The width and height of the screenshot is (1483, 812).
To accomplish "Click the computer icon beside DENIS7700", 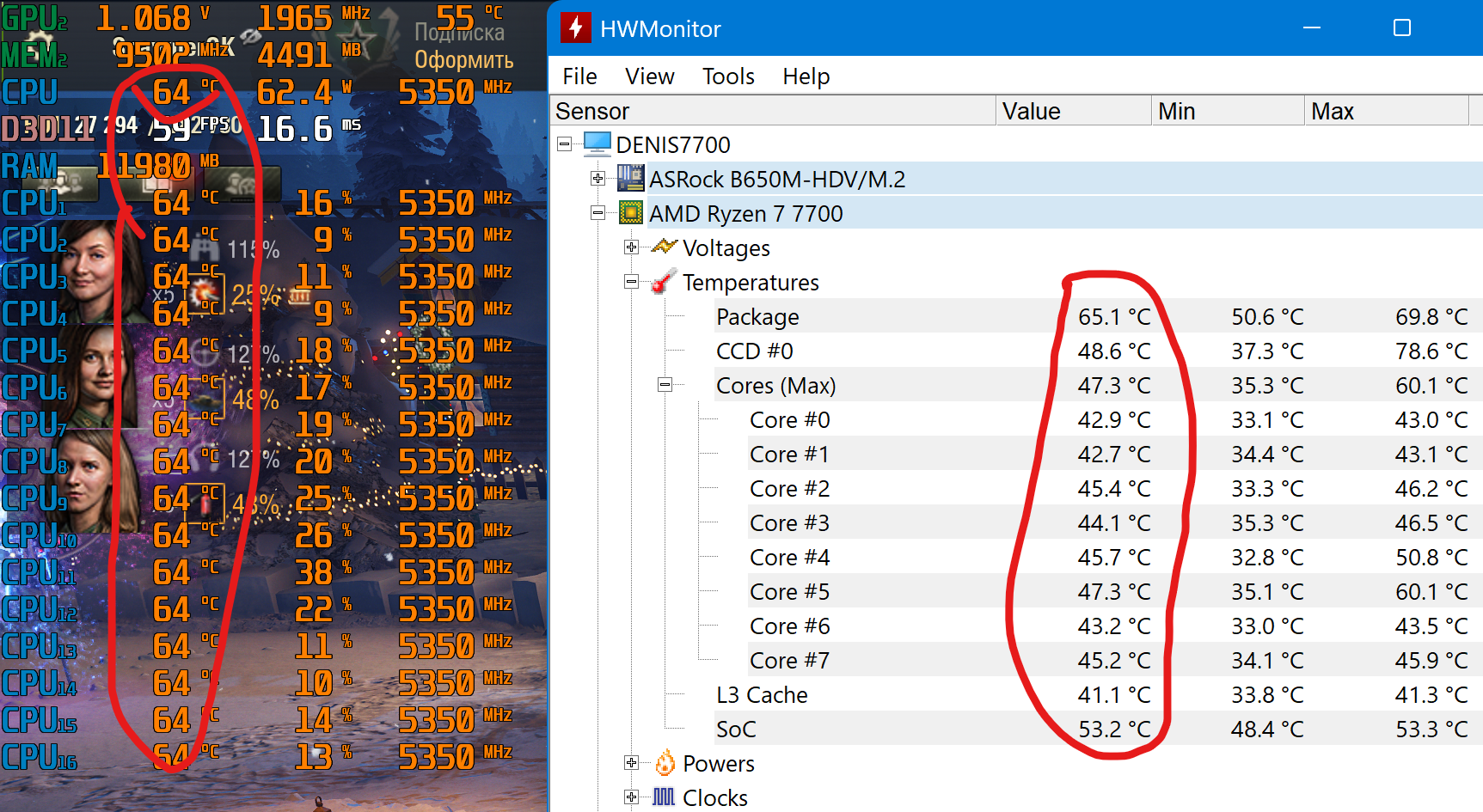I will point(597,144).
